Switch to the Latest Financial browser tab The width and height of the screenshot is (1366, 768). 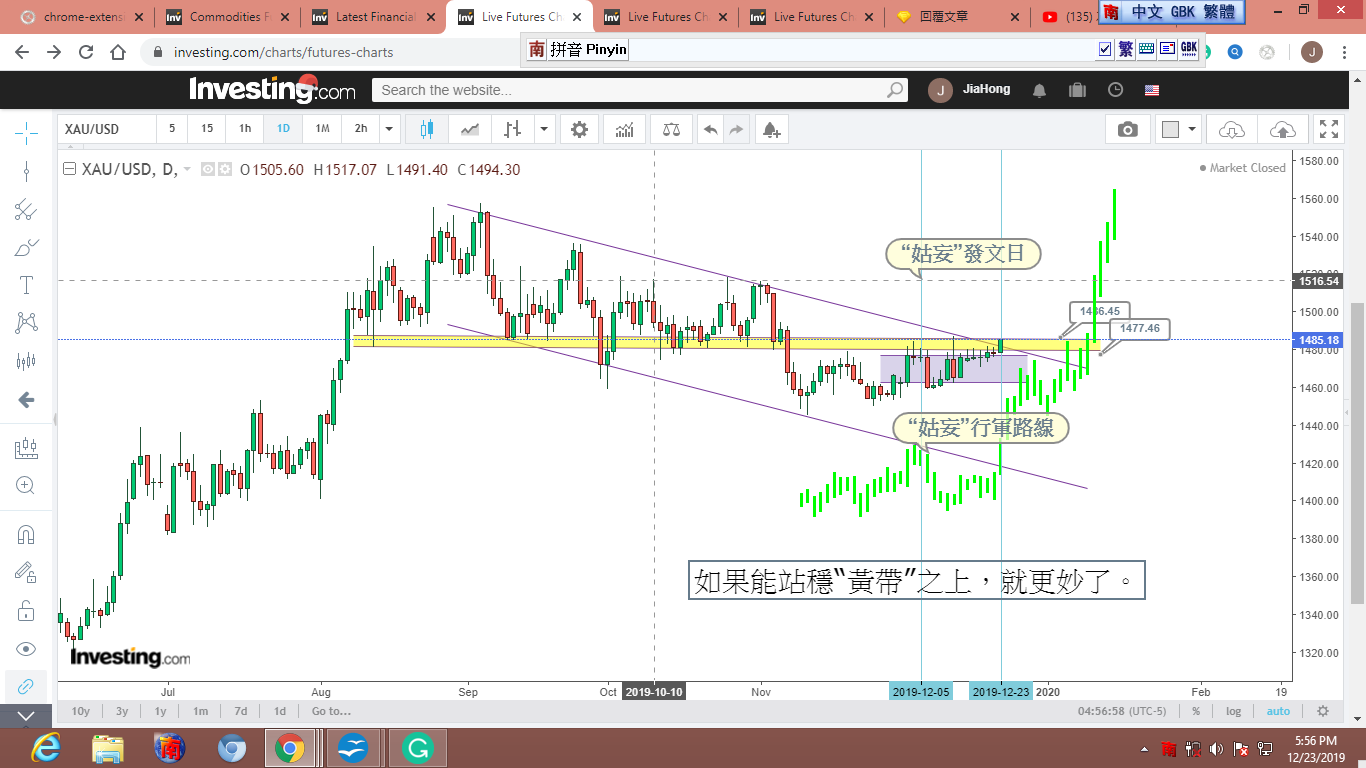click(x=375, y=17)
